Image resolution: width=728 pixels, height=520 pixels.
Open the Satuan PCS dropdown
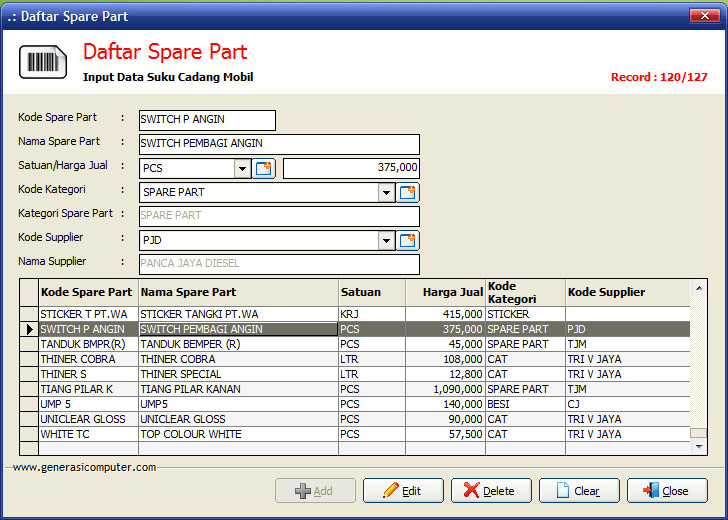click(242, 168)
